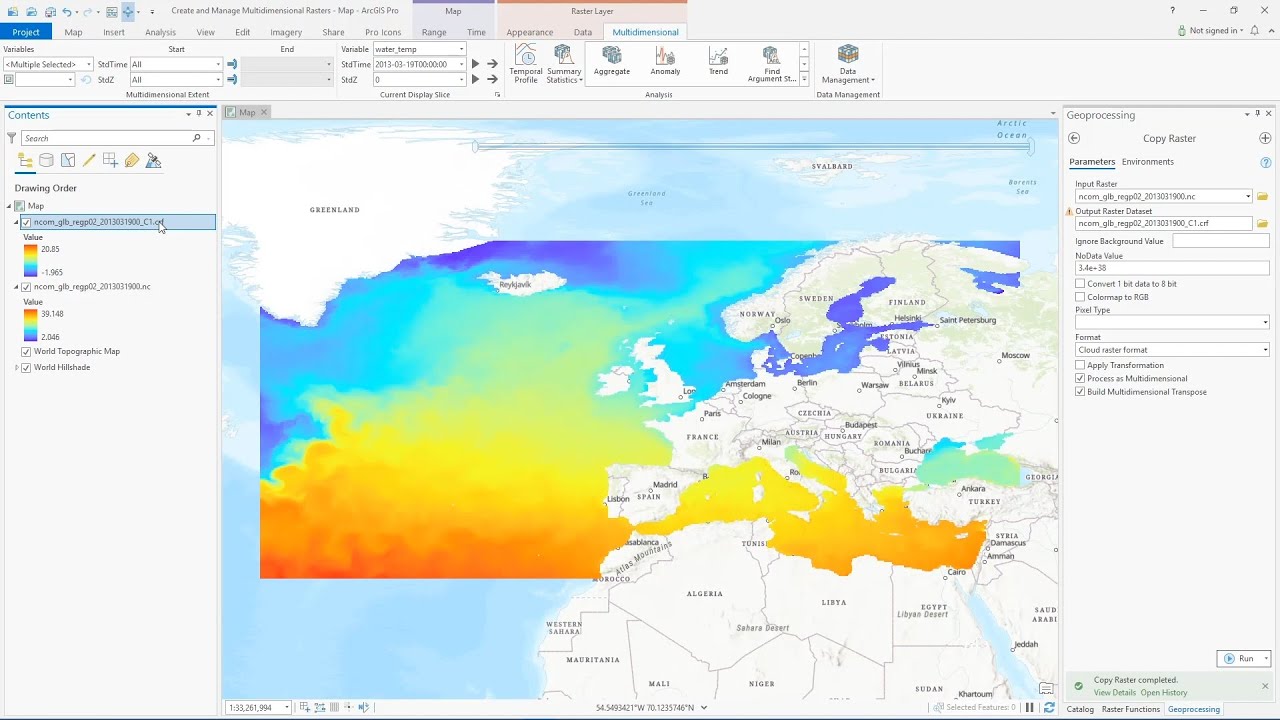Expand the World Hillshade layer
The width and height of the screenshot is (1280, 720).
click(x=17, y=367)
